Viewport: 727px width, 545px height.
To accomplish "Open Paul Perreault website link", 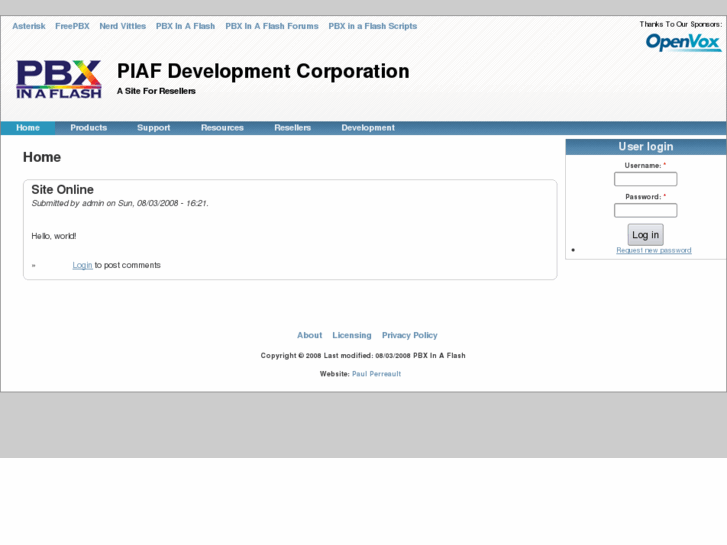I will click(x=376, y=374).
